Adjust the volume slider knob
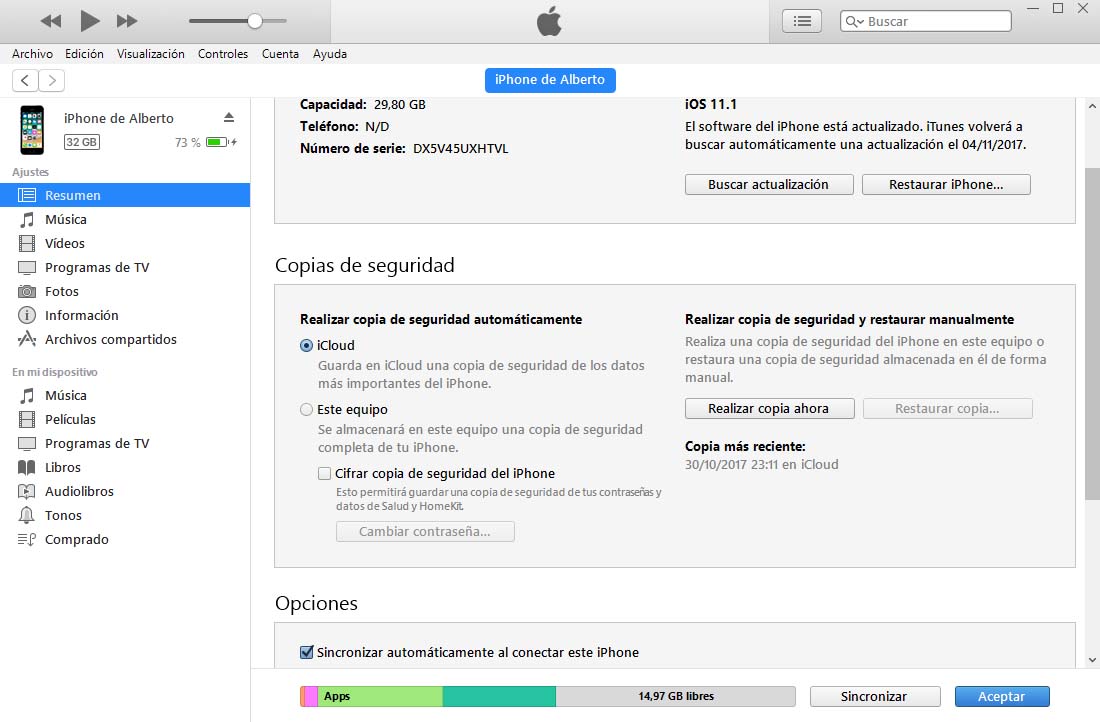 255,21
